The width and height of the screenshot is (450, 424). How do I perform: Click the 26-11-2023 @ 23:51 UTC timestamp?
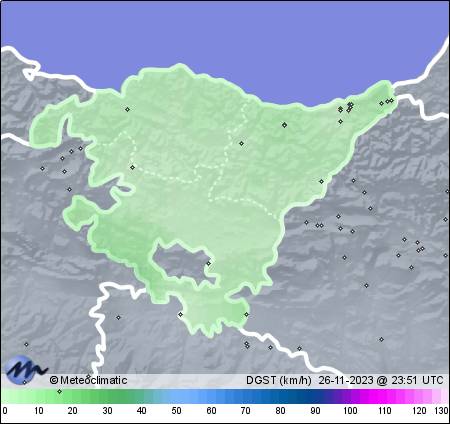(x=381, y=380)
